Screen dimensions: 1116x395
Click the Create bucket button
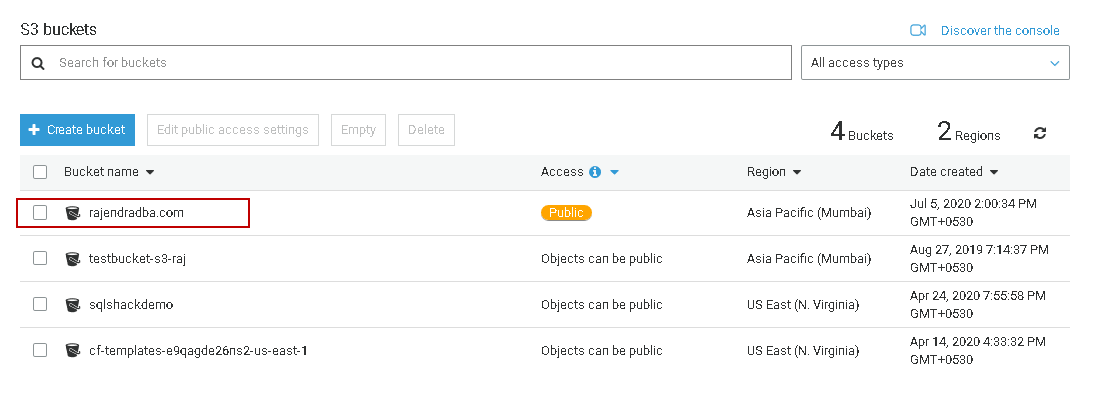click(x=78, y=130)
